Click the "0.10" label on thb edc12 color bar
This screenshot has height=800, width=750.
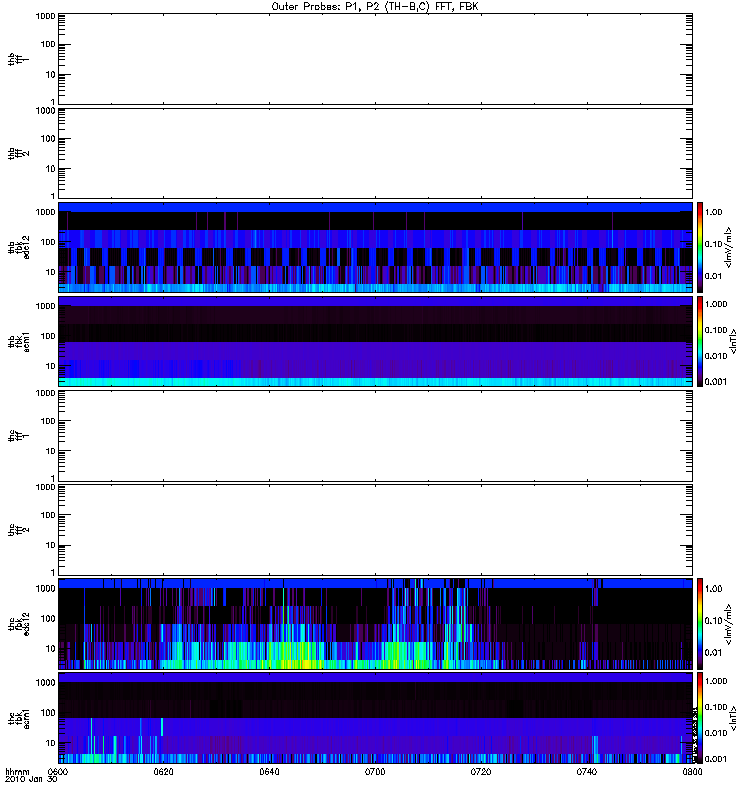point(713,244)
